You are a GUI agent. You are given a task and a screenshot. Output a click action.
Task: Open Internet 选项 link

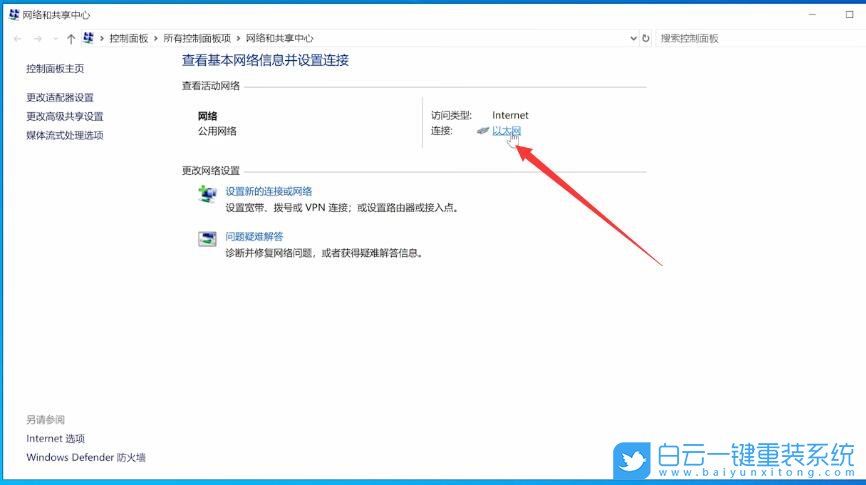pos(55,438)
